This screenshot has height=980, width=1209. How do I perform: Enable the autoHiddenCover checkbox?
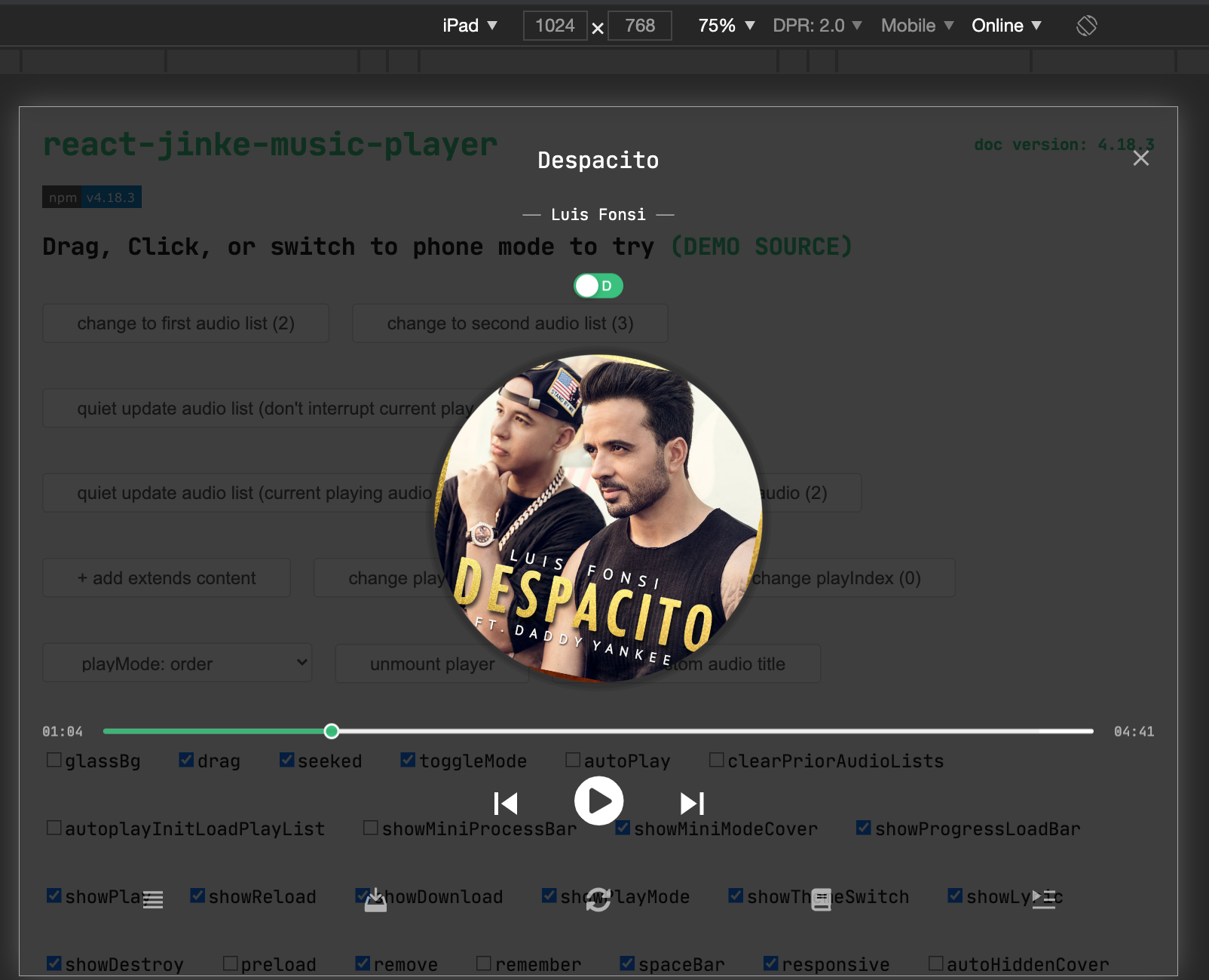point(936,963)
